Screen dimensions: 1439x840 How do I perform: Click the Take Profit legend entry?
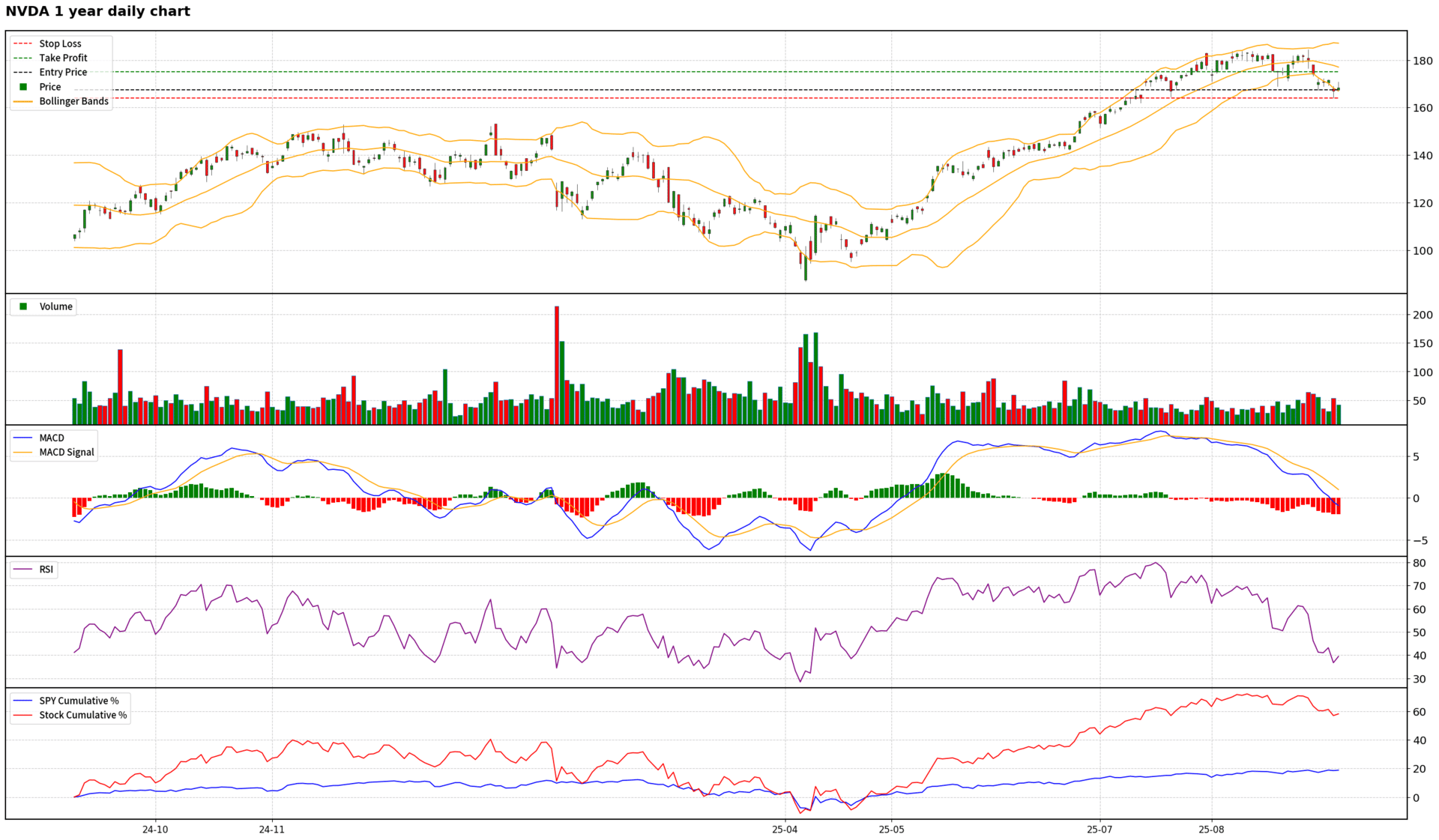click(63, 58)
